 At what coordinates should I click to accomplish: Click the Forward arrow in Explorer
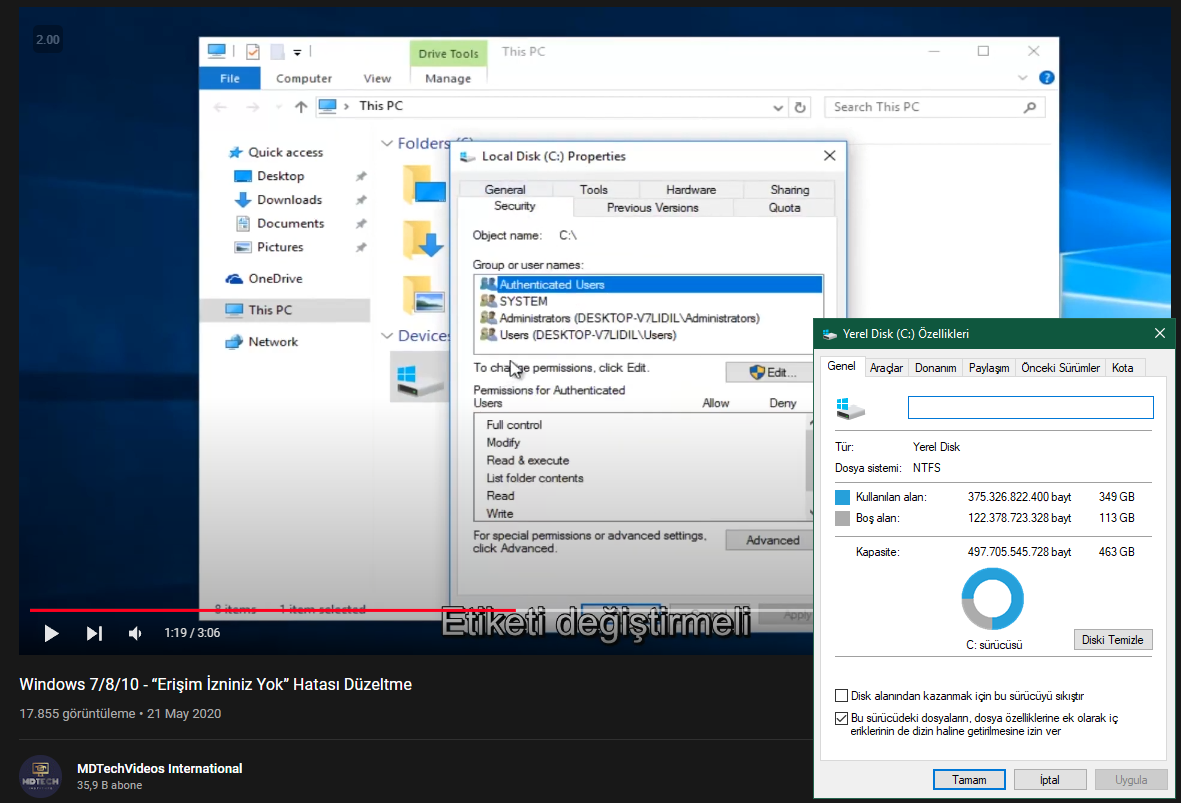253,107
